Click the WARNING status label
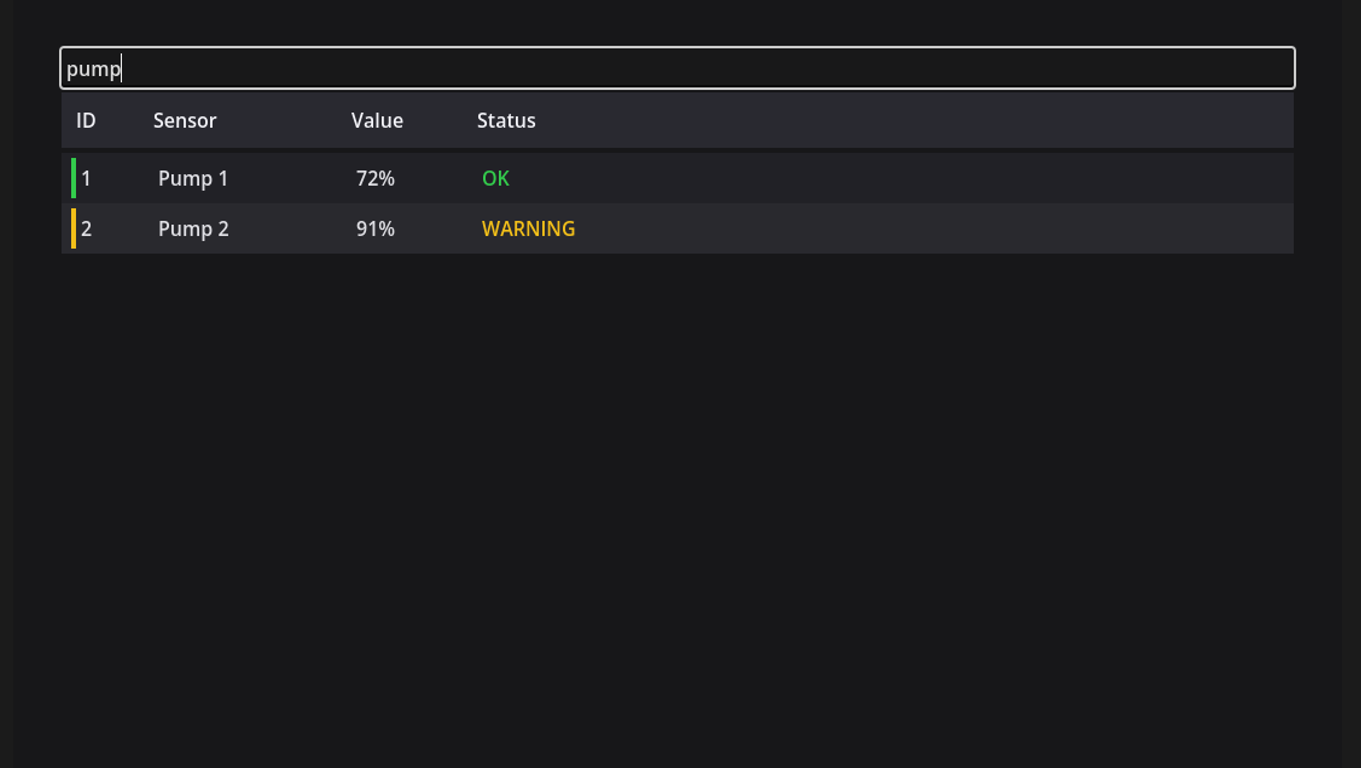This screenshot has width=1361, height=768. (528, 228)
